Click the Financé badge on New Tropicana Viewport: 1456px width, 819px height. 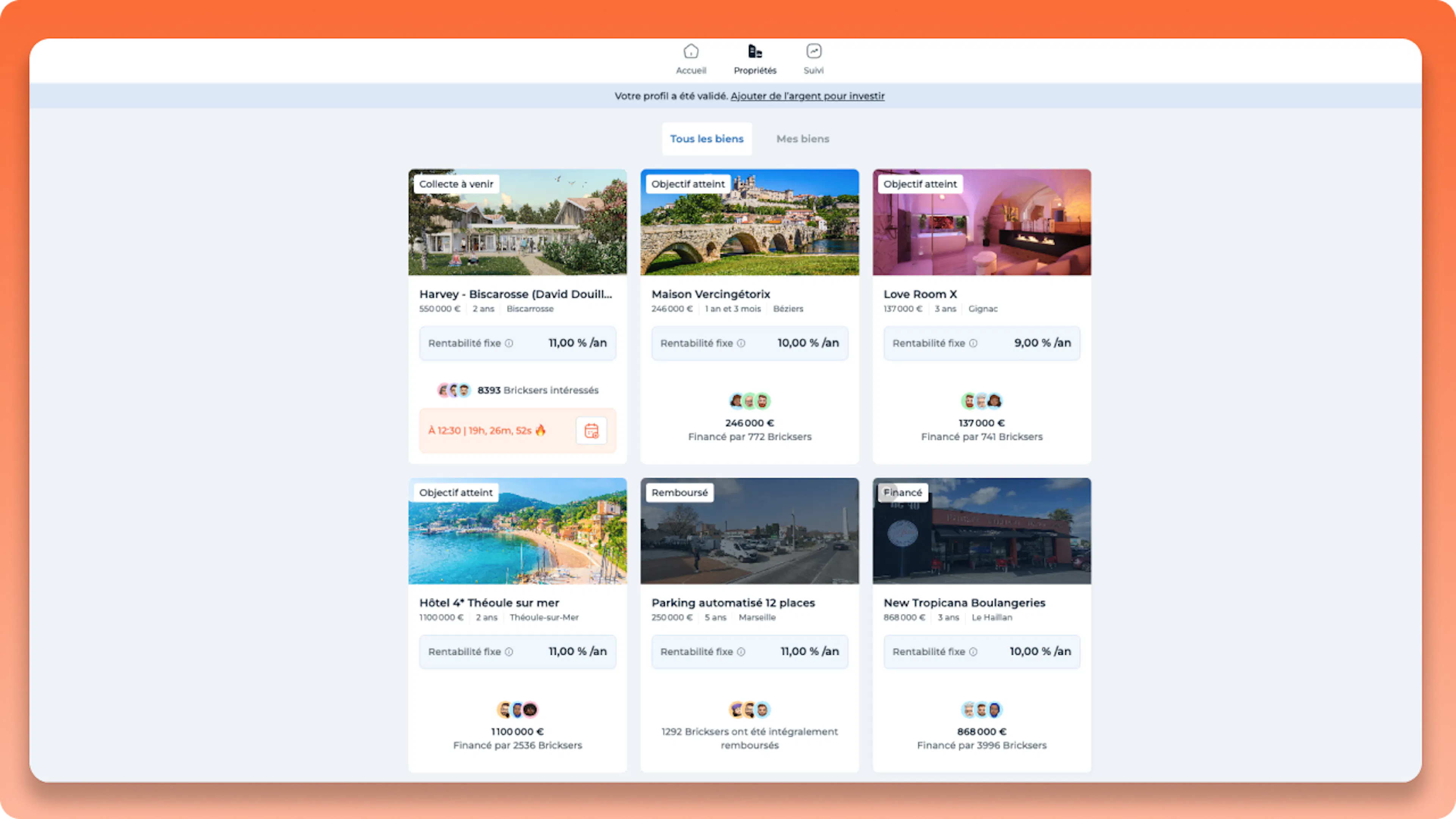(x=903, y=493)
